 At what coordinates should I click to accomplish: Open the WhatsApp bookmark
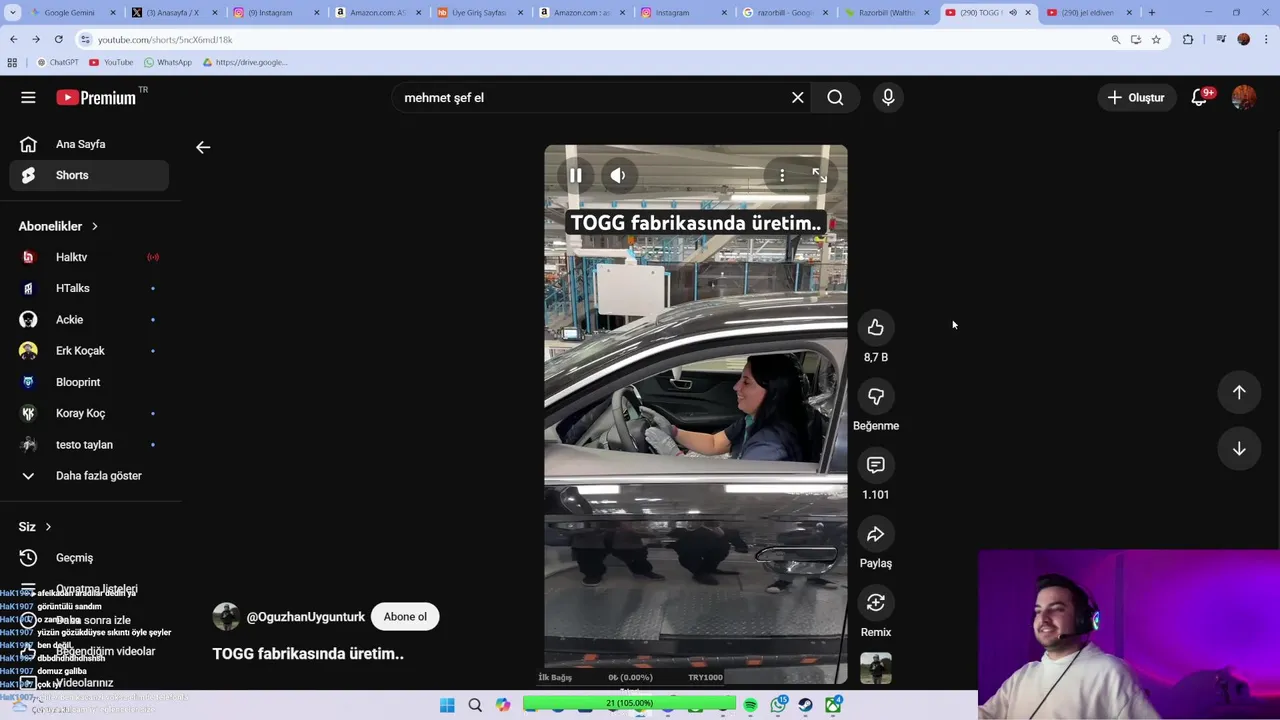(x=167, y=62)
